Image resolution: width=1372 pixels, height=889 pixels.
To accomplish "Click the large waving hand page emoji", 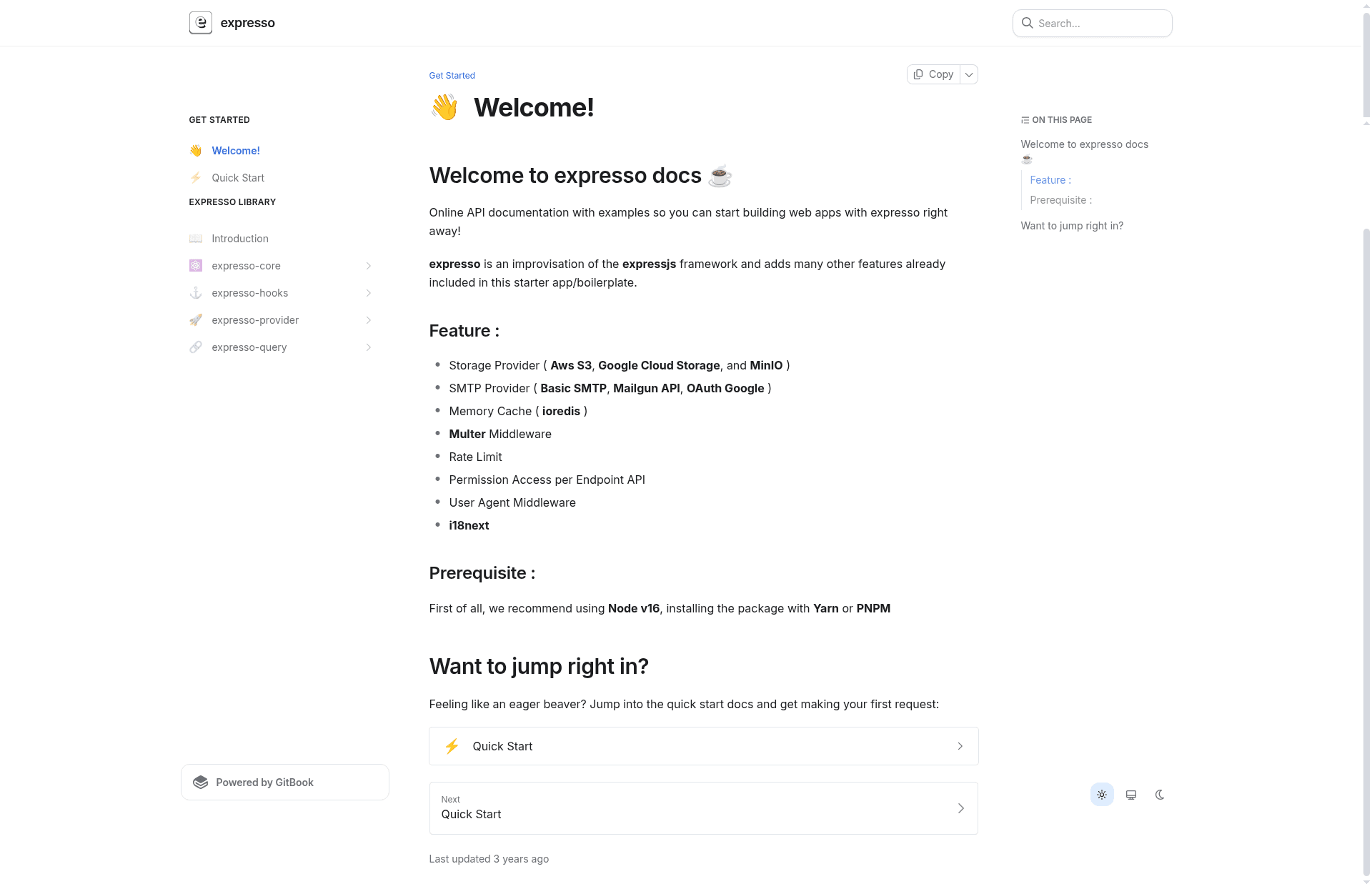I will (444, 107).
